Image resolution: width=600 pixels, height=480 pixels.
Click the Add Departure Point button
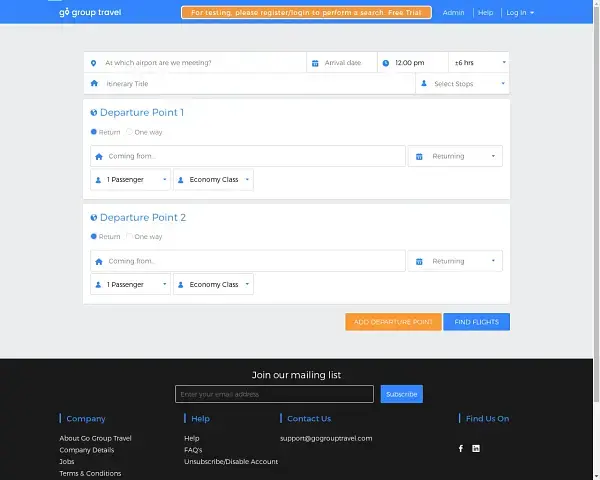click(x=393, y=322)
